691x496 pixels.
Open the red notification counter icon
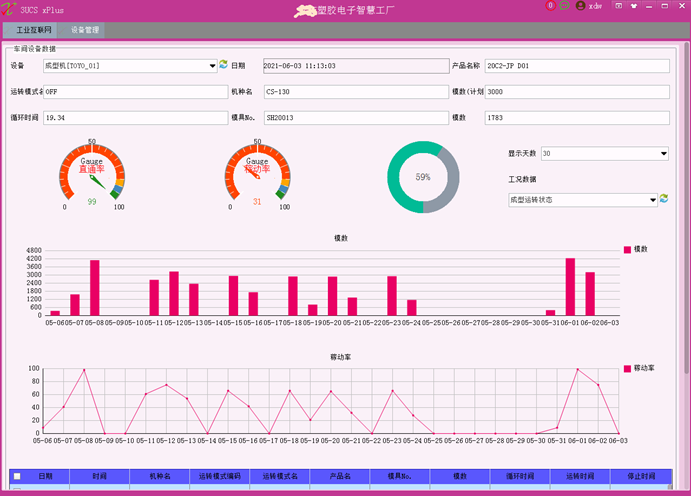550,6
